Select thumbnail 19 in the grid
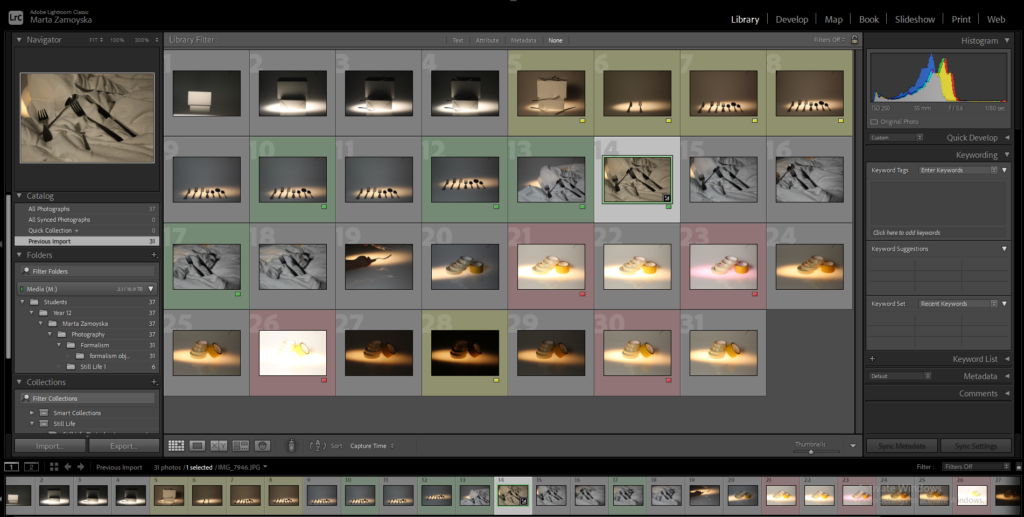 (x=379, y=266)
